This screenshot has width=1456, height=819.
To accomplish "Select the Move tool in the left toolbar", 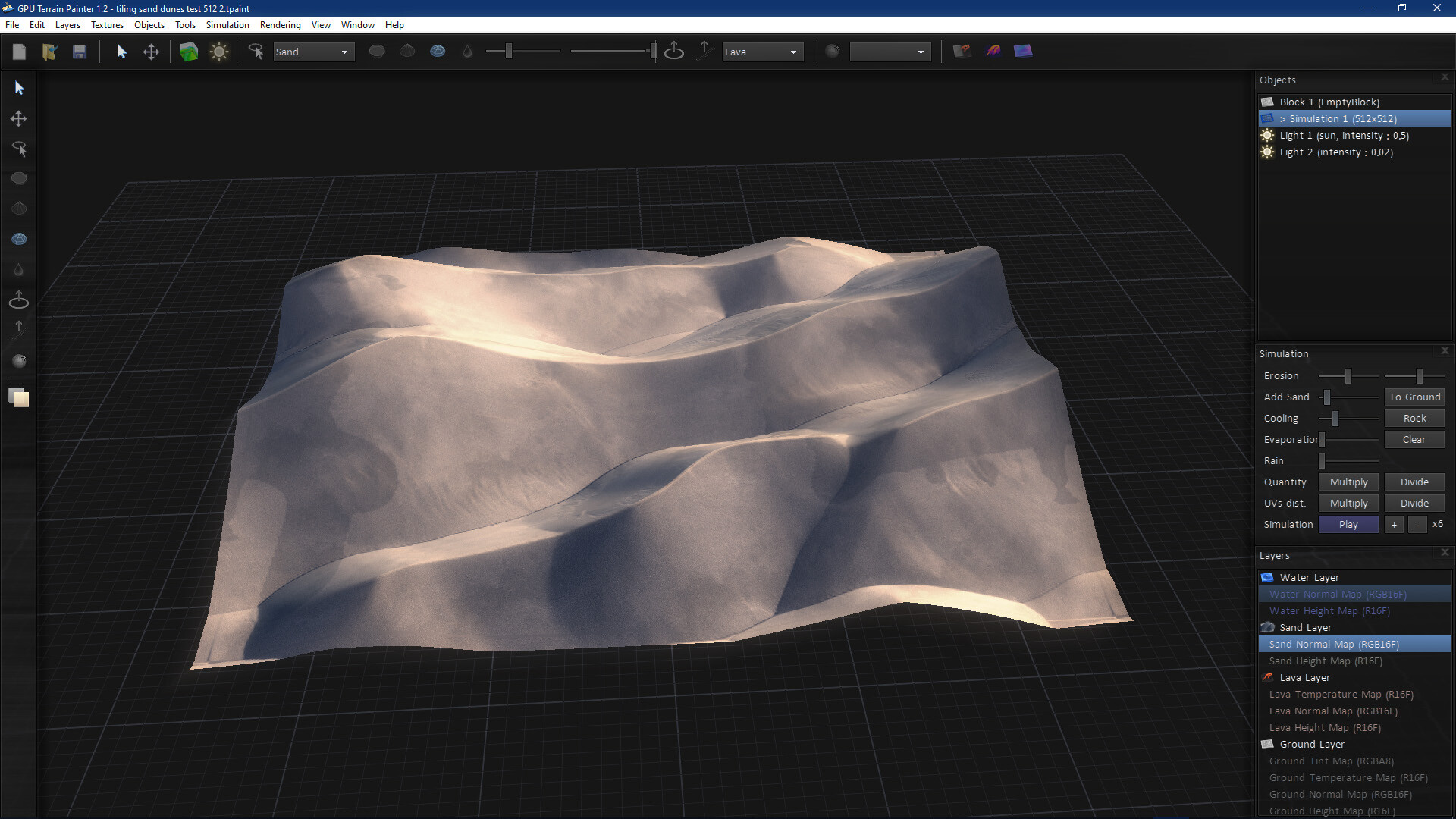I will (x=18, y=118).
